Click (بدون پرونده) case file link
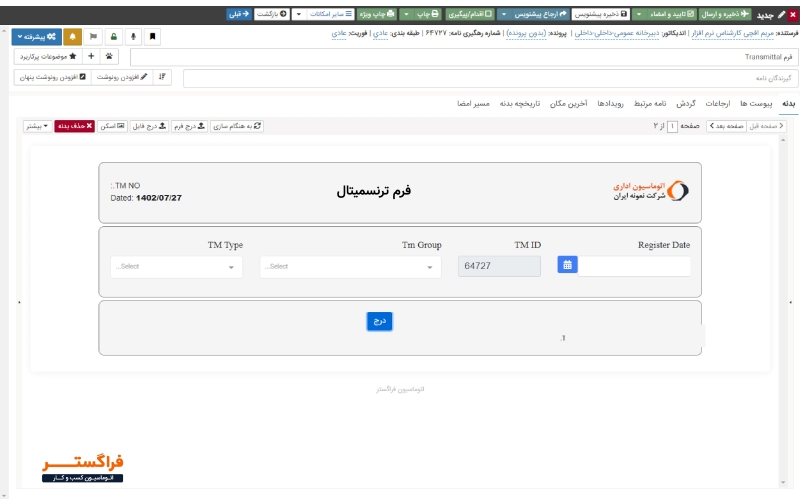This screenshot has width=800, height=499. (526, 33)
